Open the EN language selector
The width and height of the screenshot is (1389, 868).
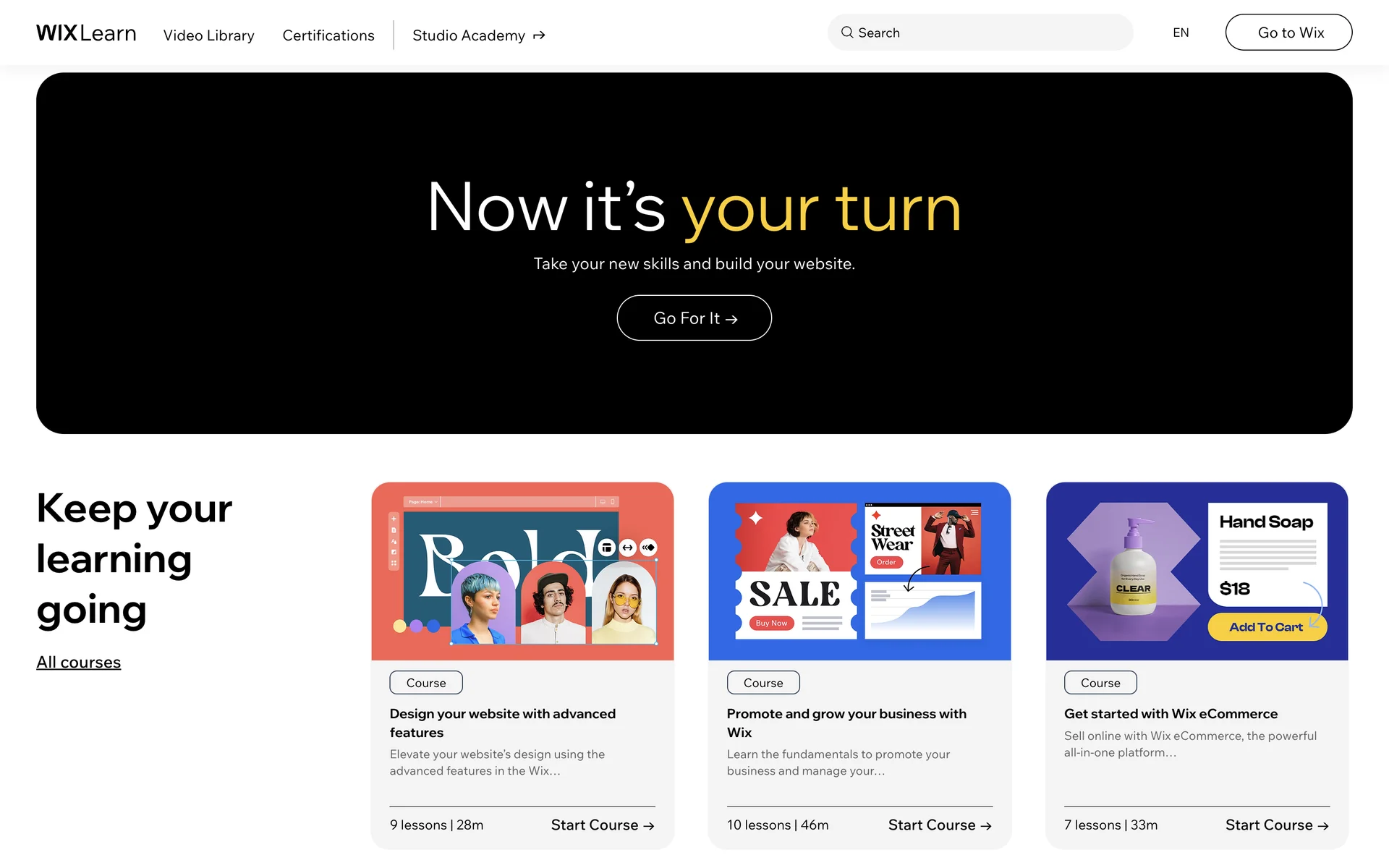pyautogui.click(x=1181, y=33)
